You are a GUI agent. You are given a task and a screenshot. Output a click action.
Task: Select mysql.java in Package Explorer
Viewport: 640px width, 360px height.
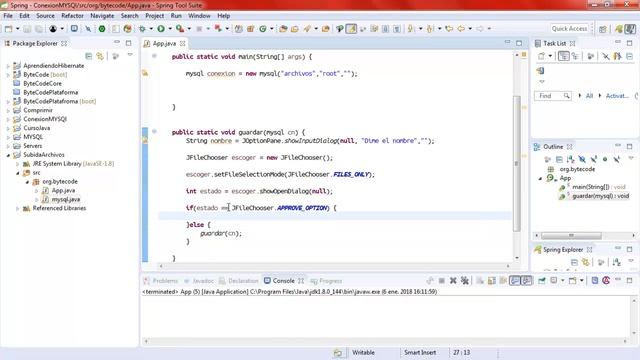(66, 200)
